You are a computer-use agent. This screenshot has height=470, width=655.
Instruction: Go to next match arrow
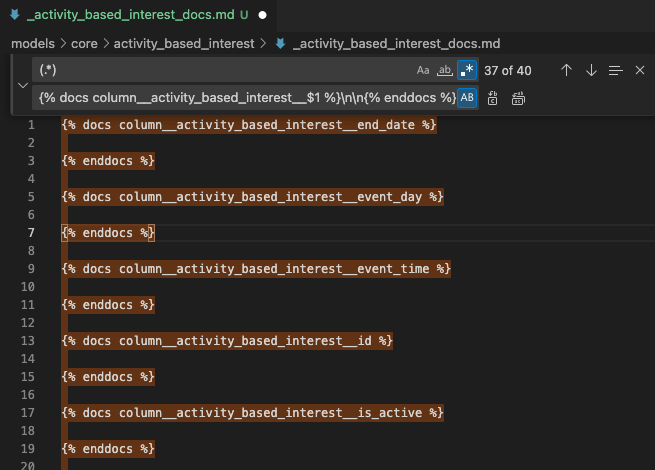point(591,70)
